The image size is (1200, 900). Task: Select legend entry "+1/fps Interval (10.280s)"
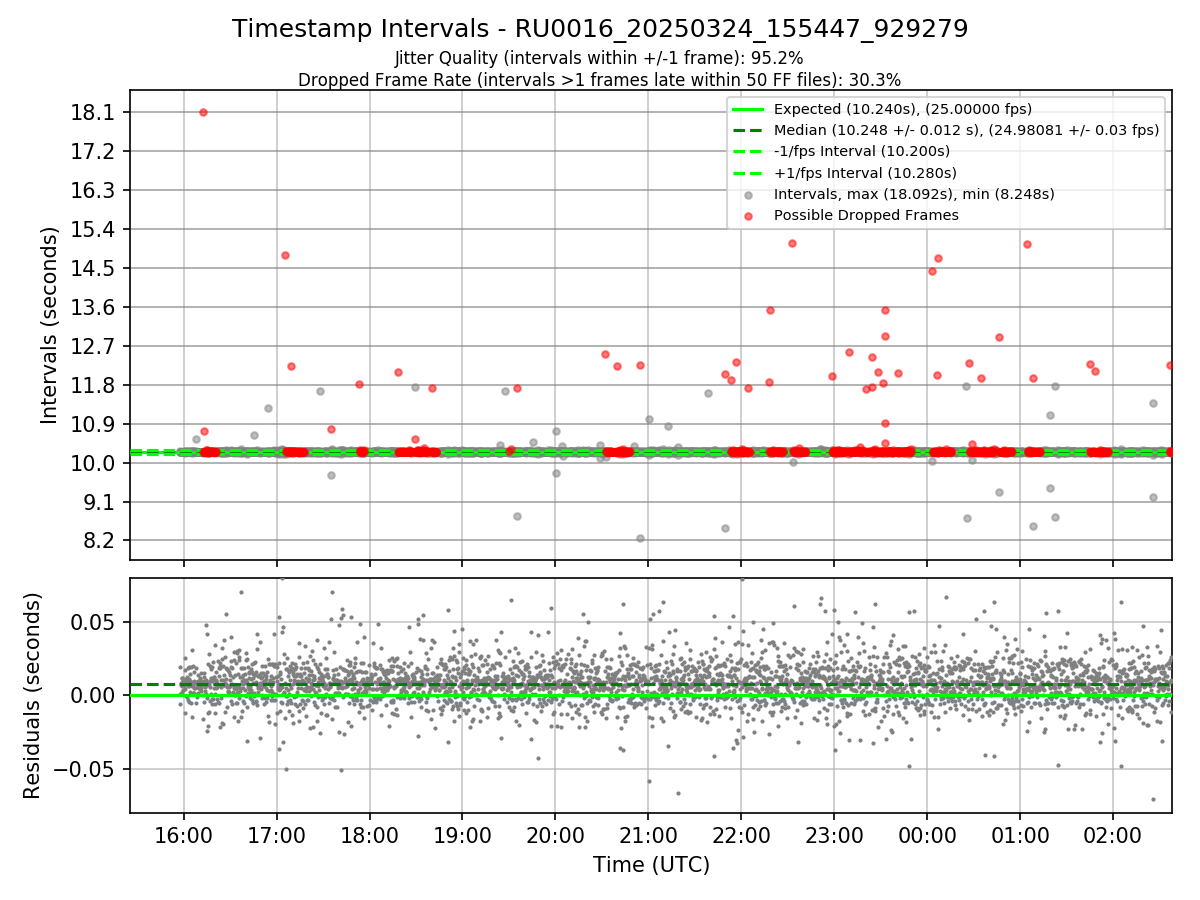[864, 172]
